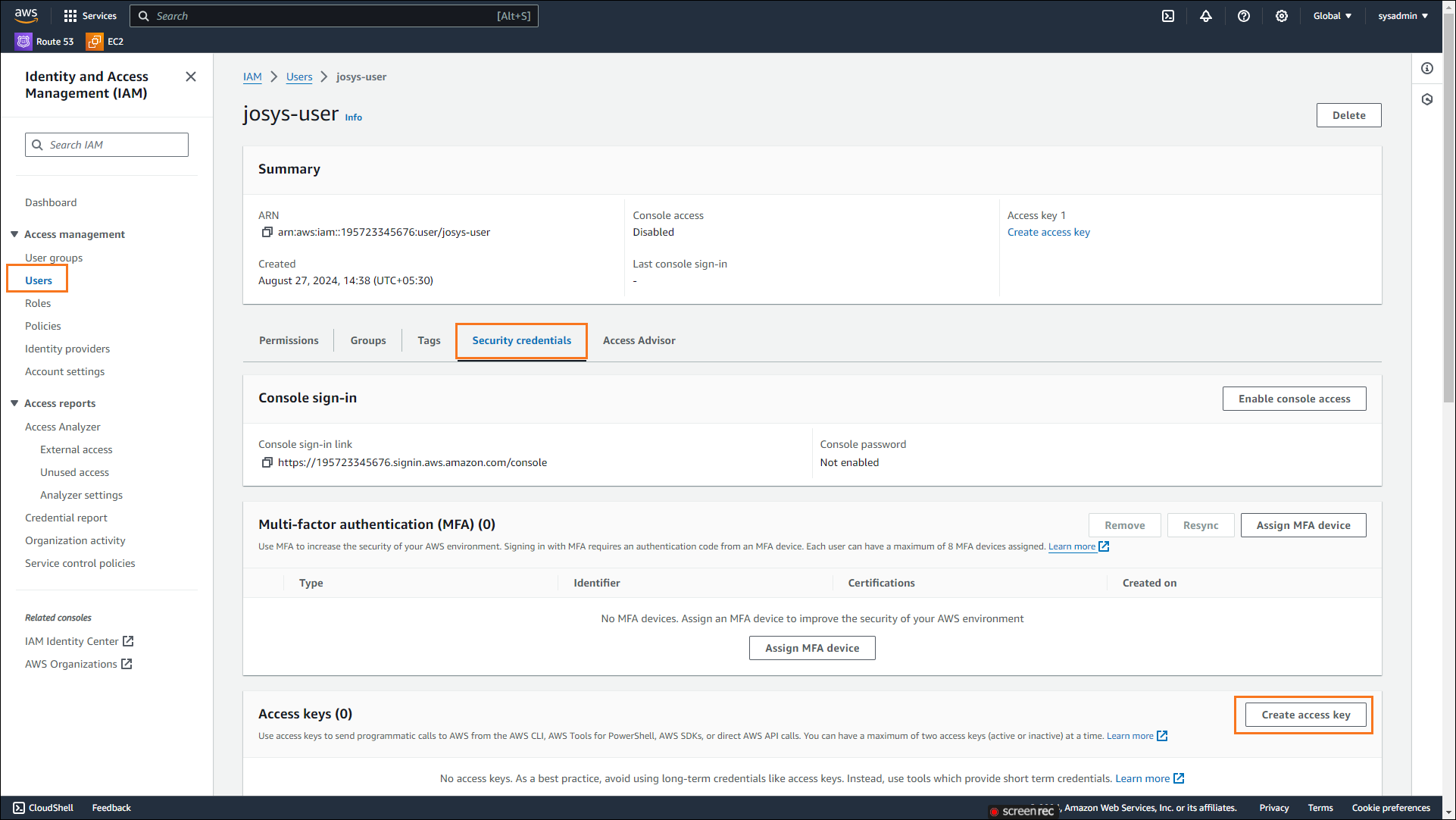Click Enable console access button

click(x=1294, y=399)
